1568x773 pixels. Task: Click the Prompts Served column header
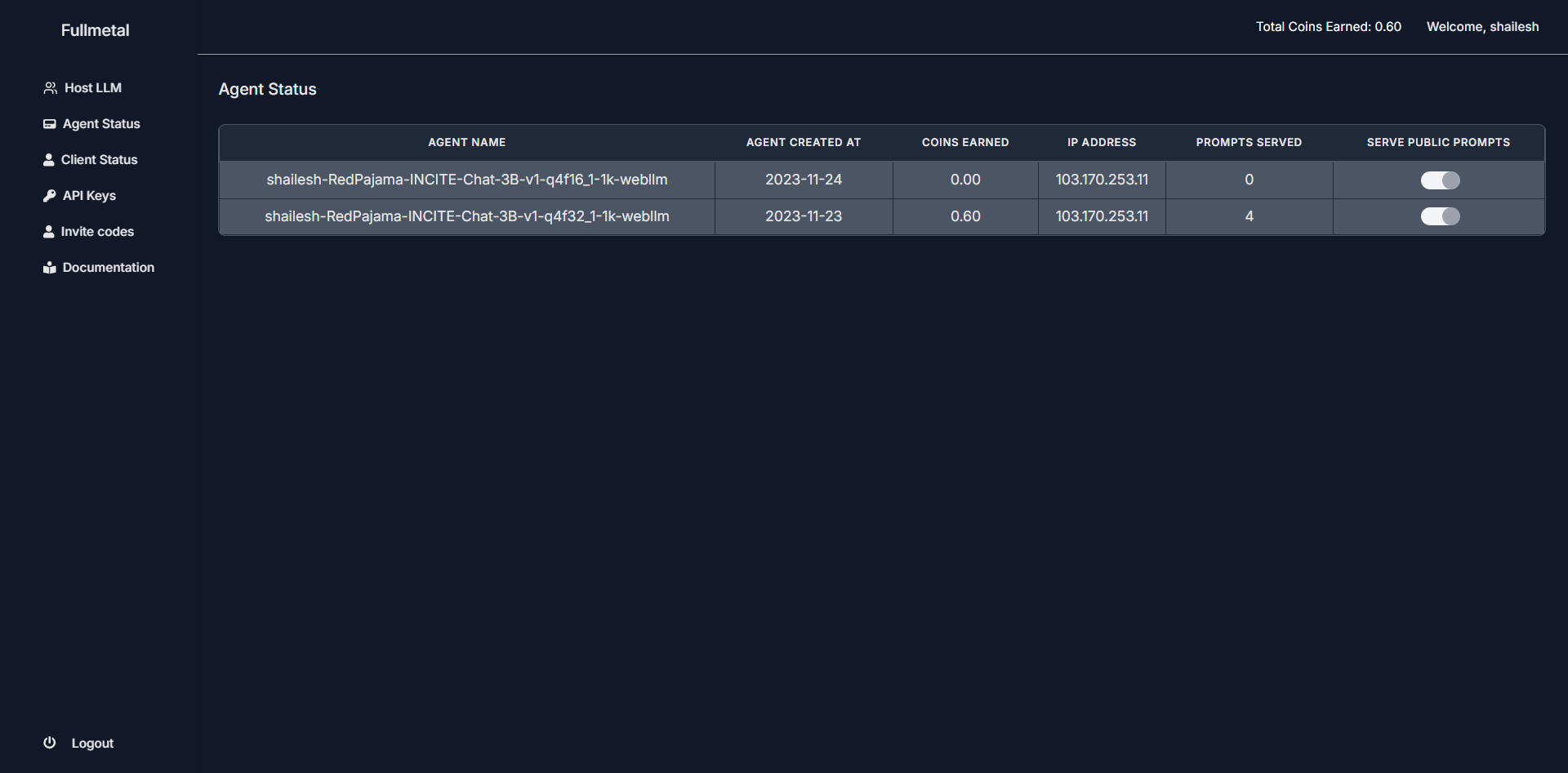tap(1249, 143)
